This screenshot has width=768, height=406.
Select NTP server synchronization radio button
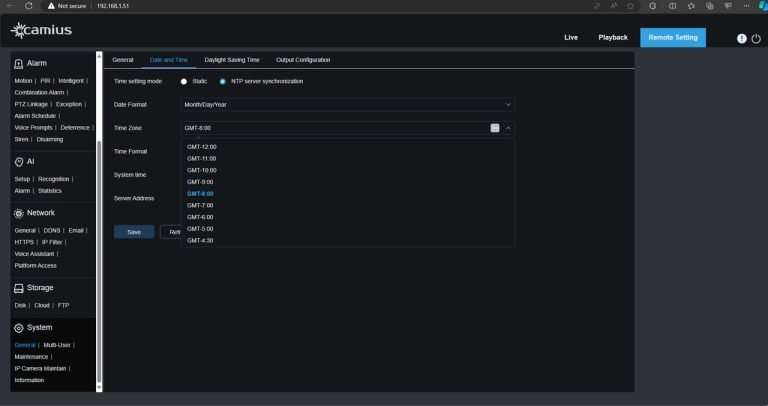pos(223,81)
